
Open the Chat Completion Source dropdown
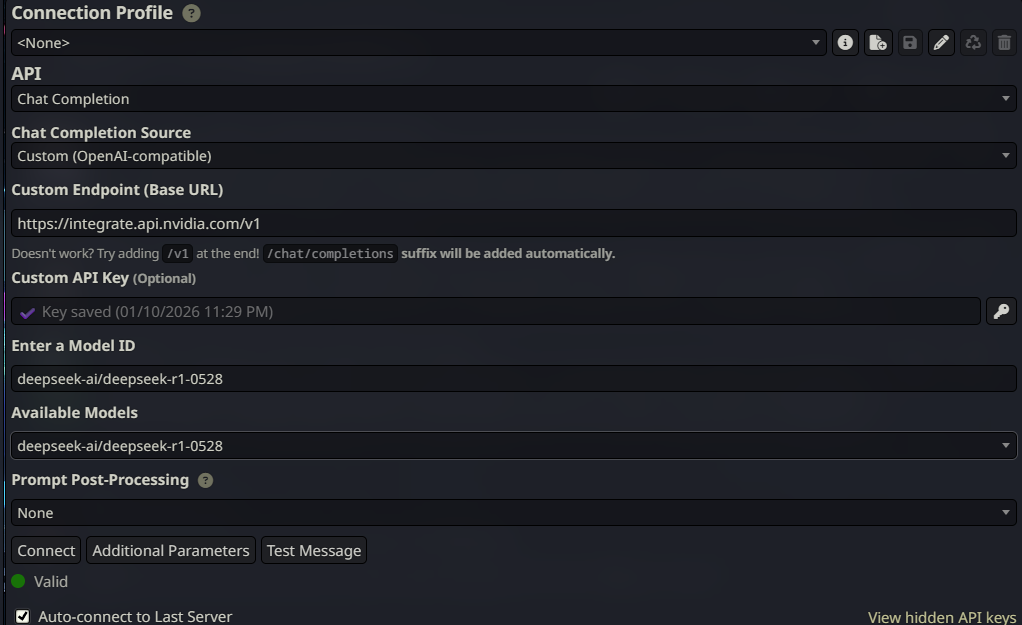click(513, 156)
